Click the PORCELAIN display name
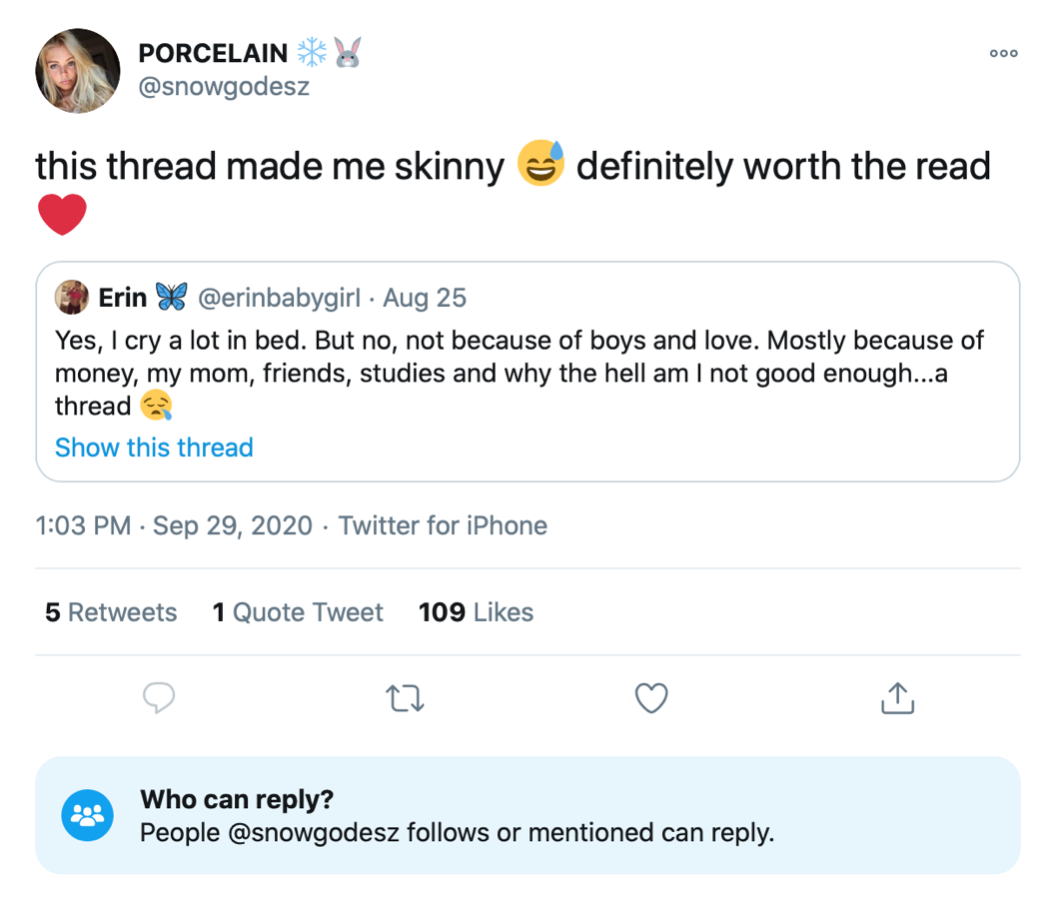 [x=213, y=53]
